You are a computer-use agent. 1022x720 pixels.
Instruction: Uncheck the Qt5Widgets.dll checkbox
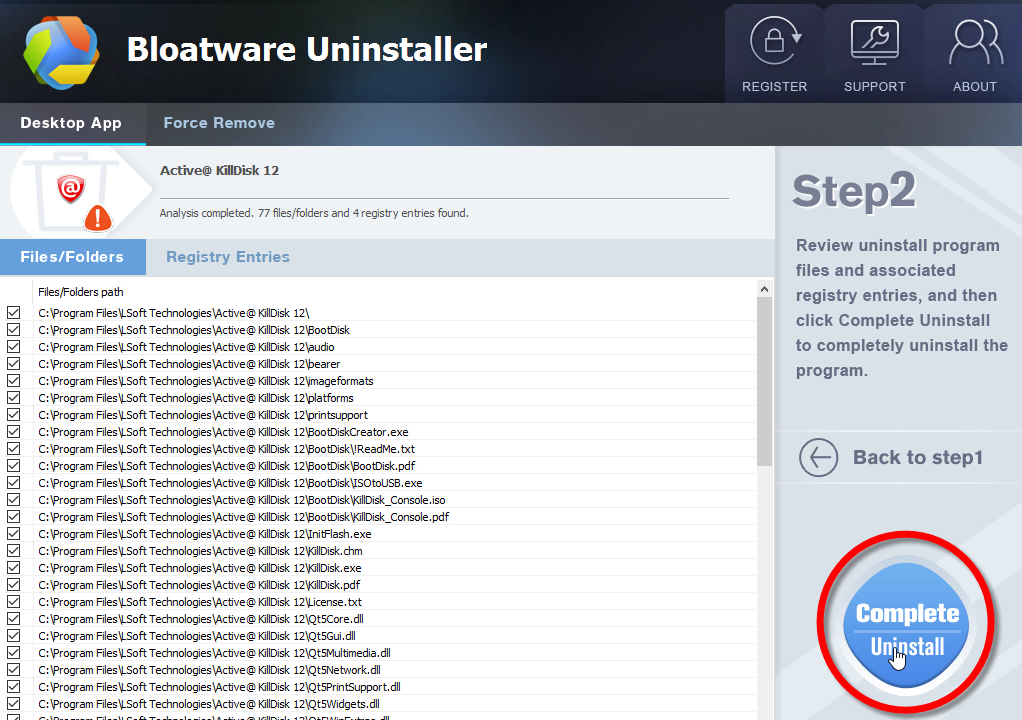[13, 704]
